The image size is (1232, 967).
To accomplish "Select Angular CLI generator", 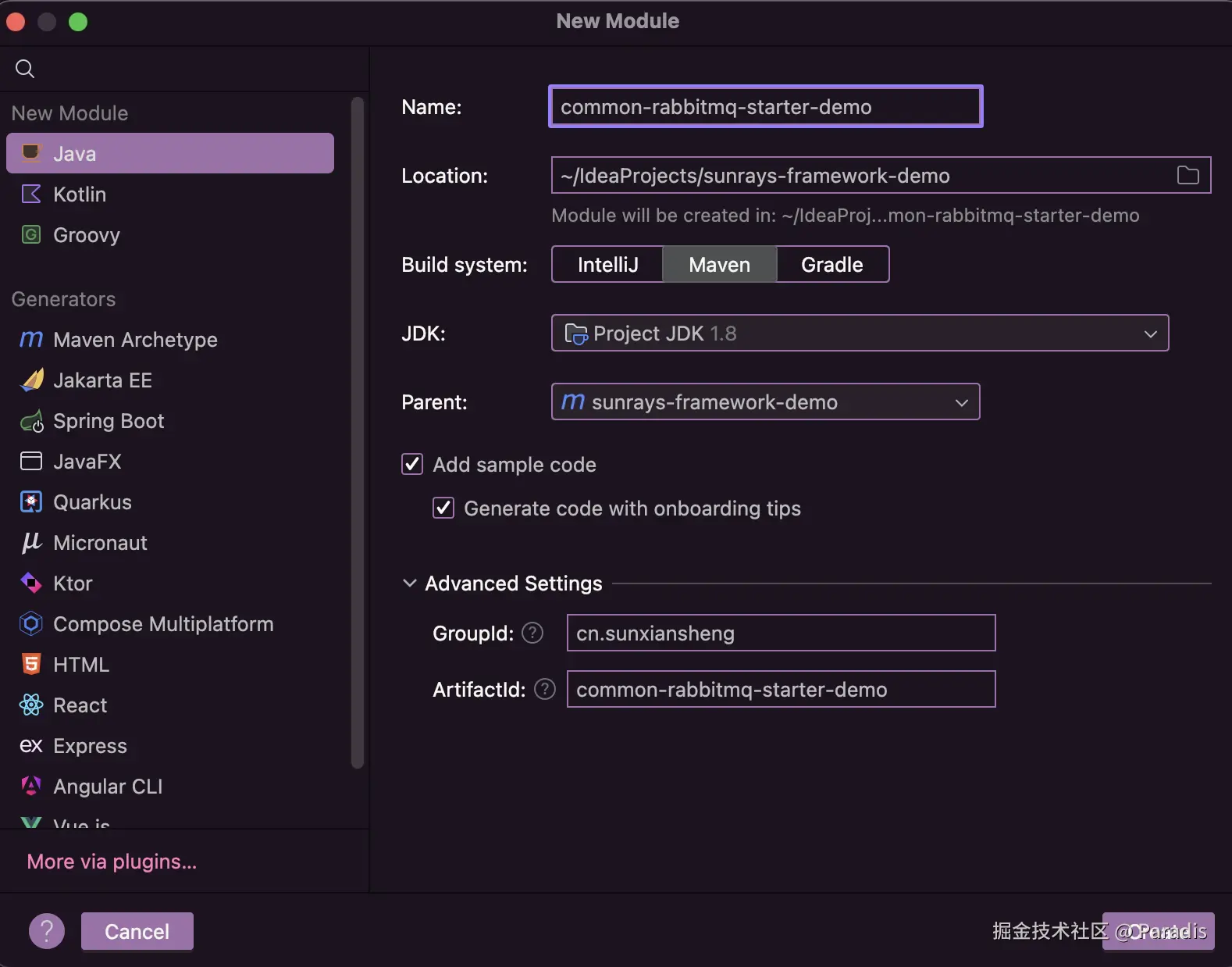I will [170, 786].
